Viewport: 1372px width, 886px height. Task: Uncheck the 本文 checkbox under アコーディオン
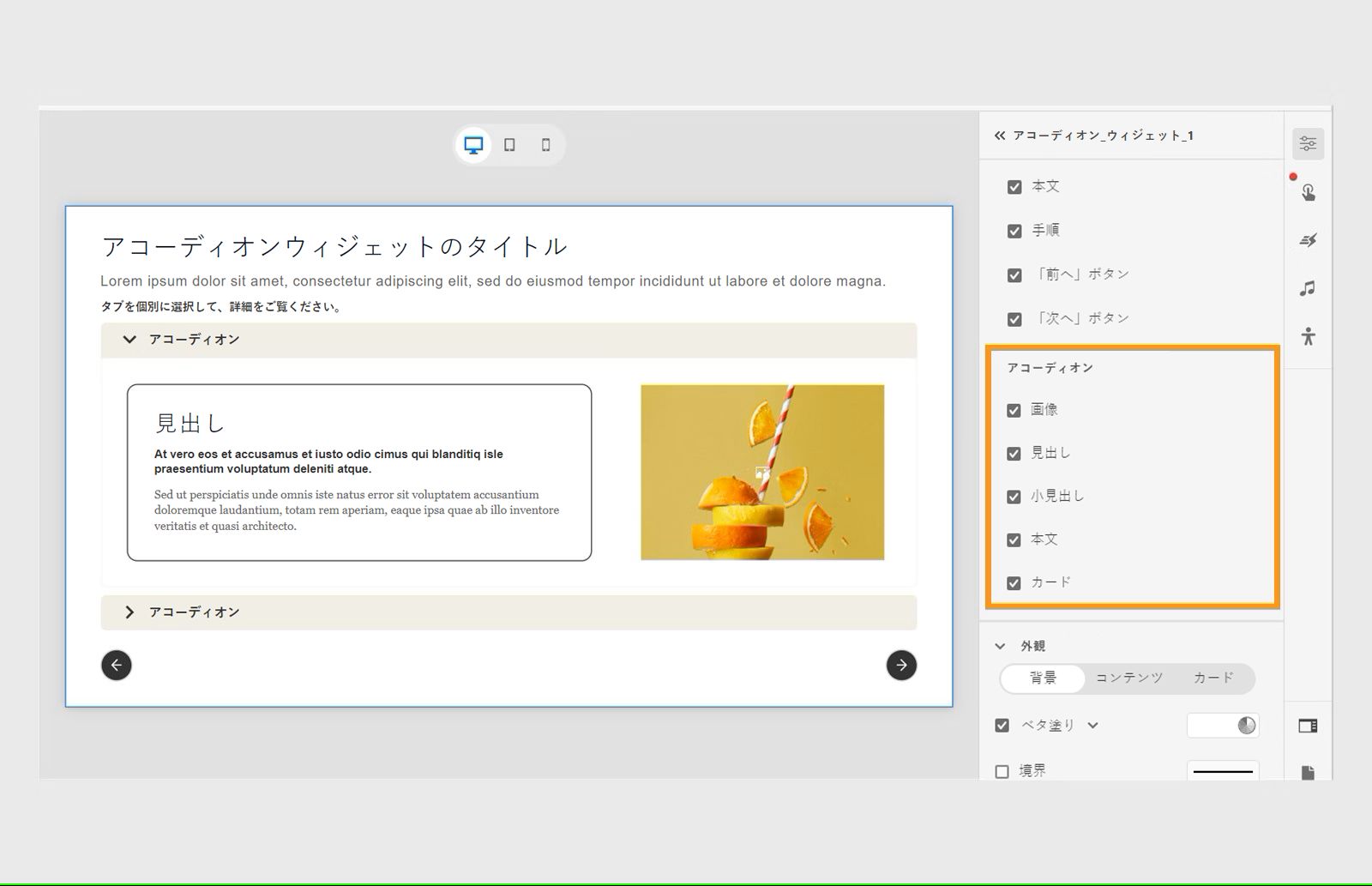click(x=1014, y=540)
